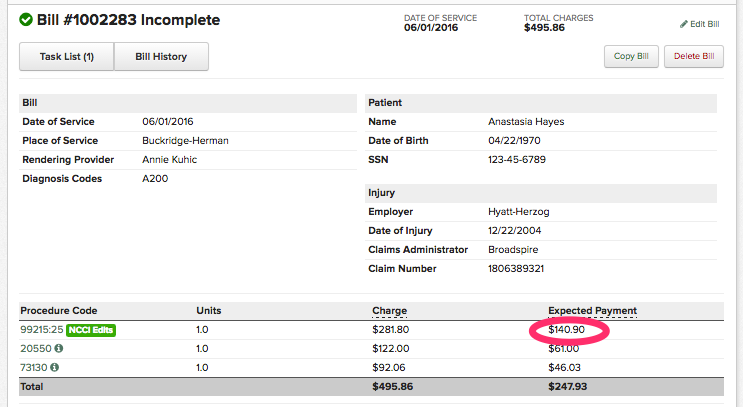Open procedure code 99215:25 link
Screen dimensions: 743x407
pyautogui.click(x=42, y=329)
